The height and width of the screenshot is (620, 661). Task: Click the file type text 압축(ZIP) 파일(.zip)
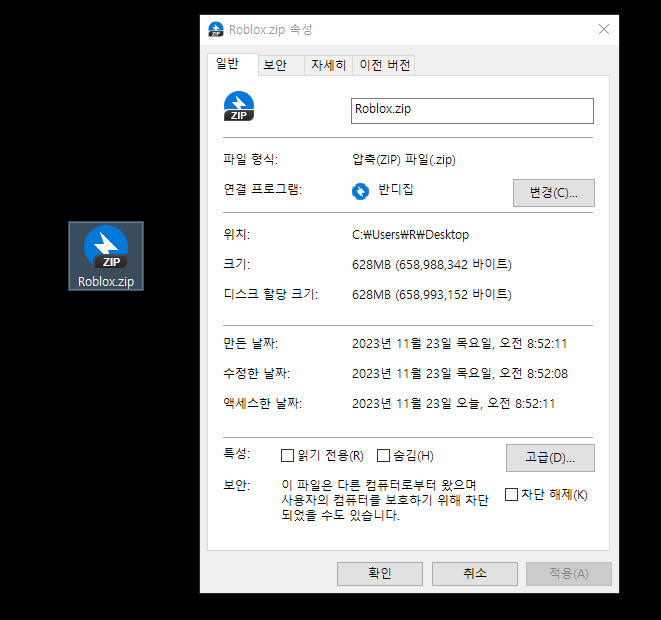coord(404,160)
